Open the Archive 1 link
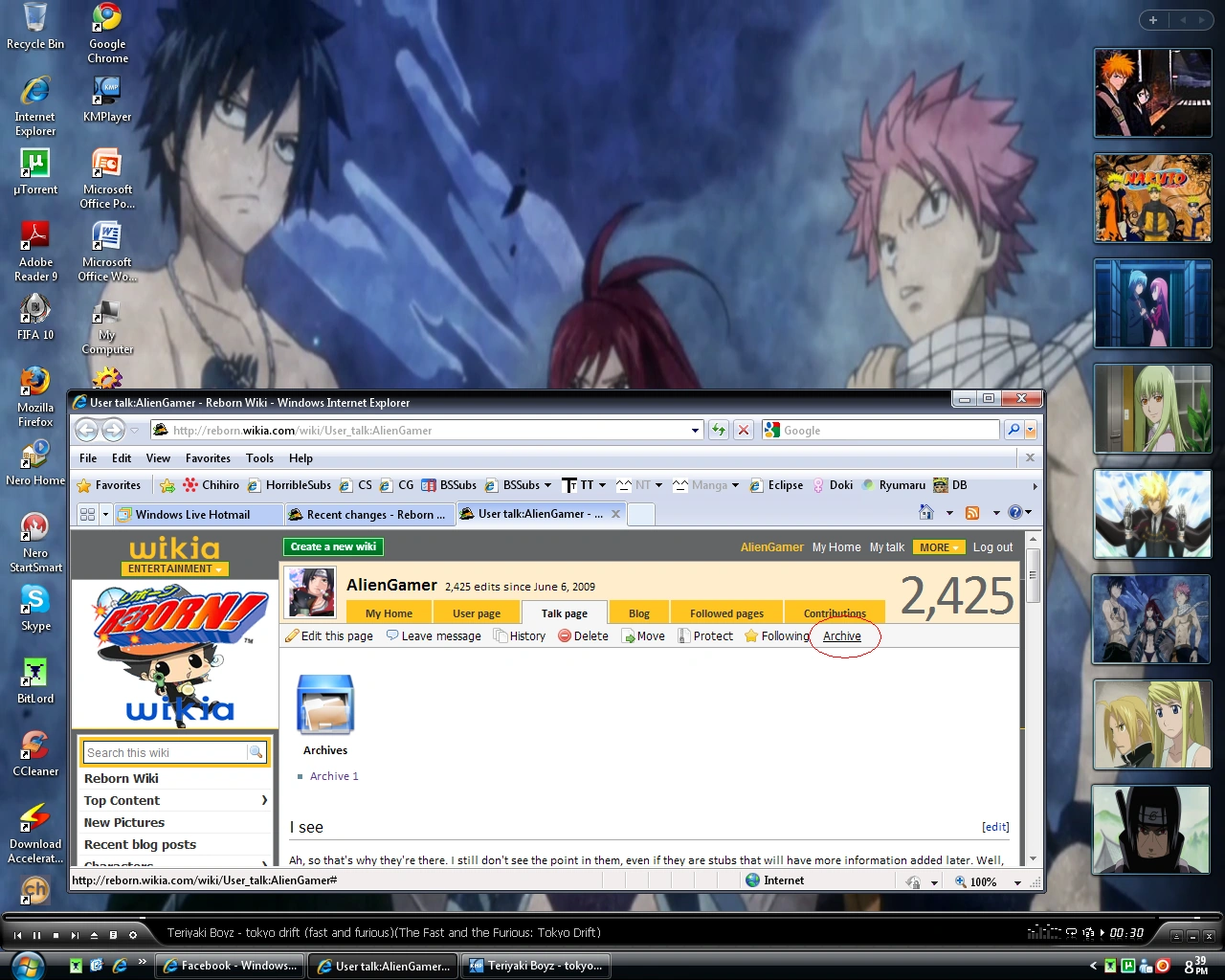This screenshot has height=980, width=1225. tap(334, 776)
